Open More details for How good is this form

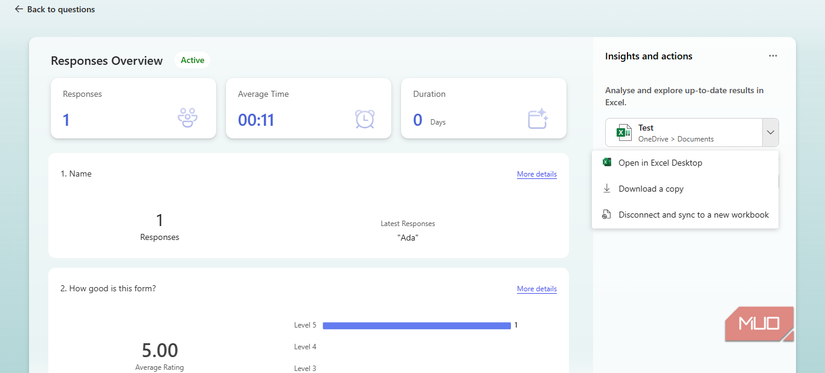coord(537,289)
